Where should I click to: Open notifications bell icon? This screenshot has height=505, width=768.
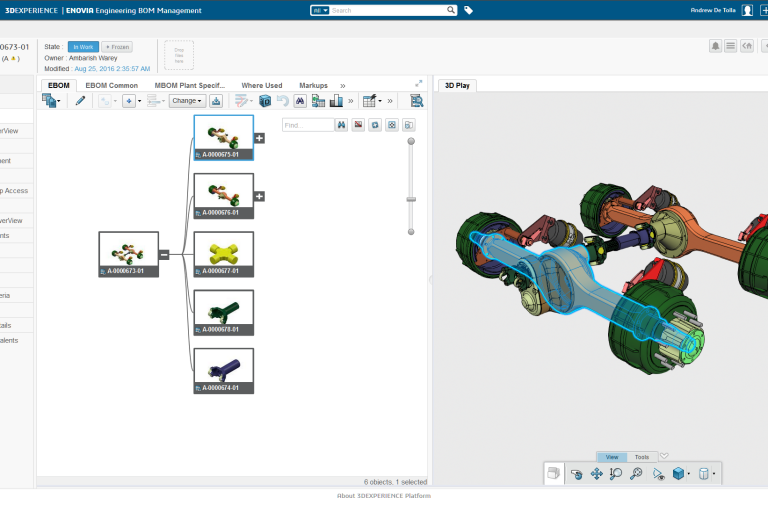tap(716, 46)
